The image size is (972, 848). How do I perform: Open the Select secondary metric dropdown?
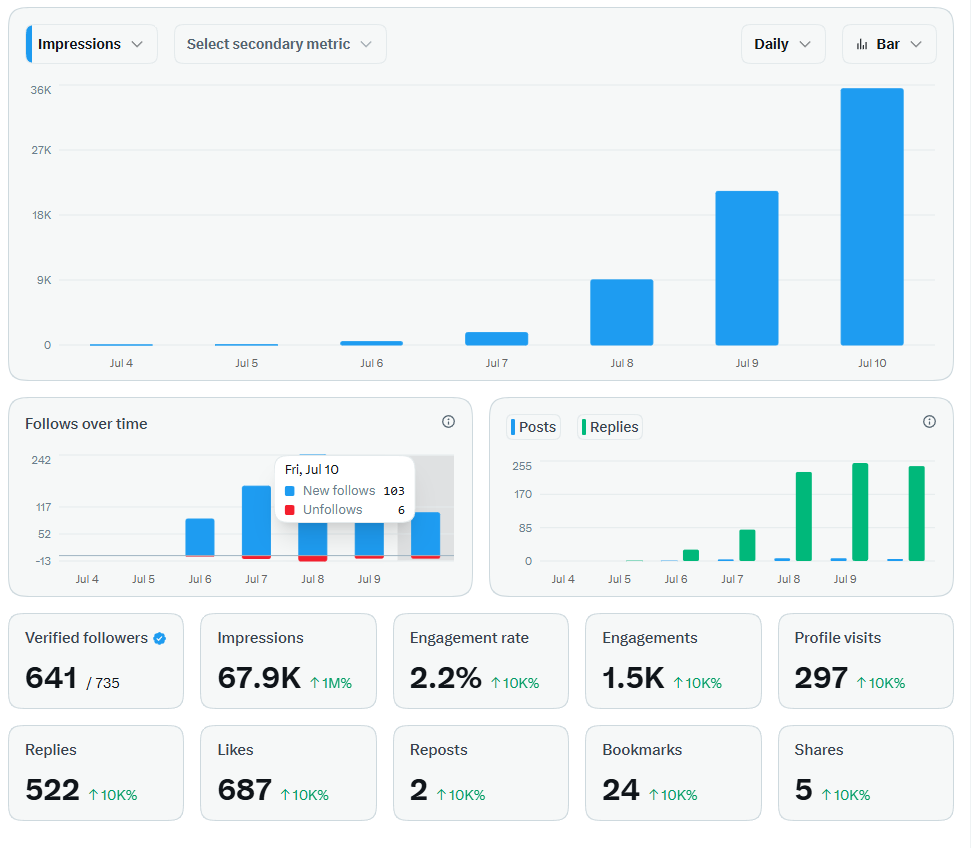pos(280,44)
